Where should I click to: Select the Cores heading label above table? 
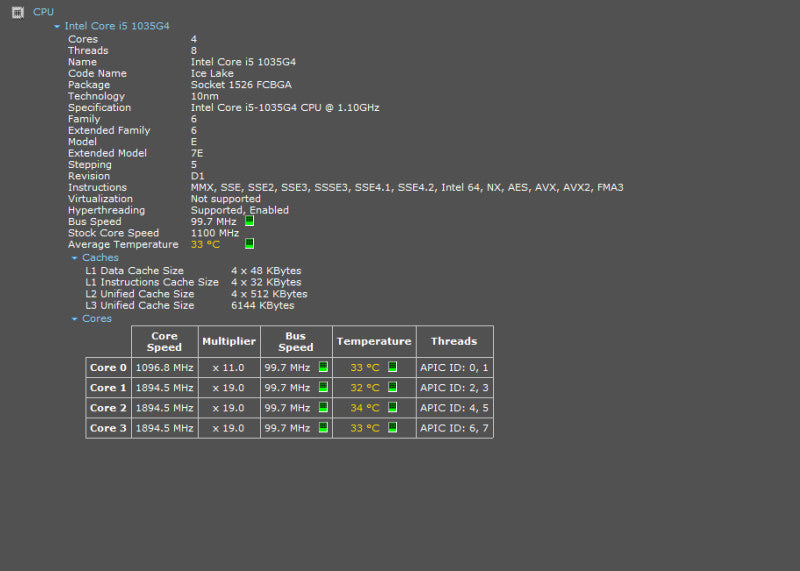pos(97,318)
